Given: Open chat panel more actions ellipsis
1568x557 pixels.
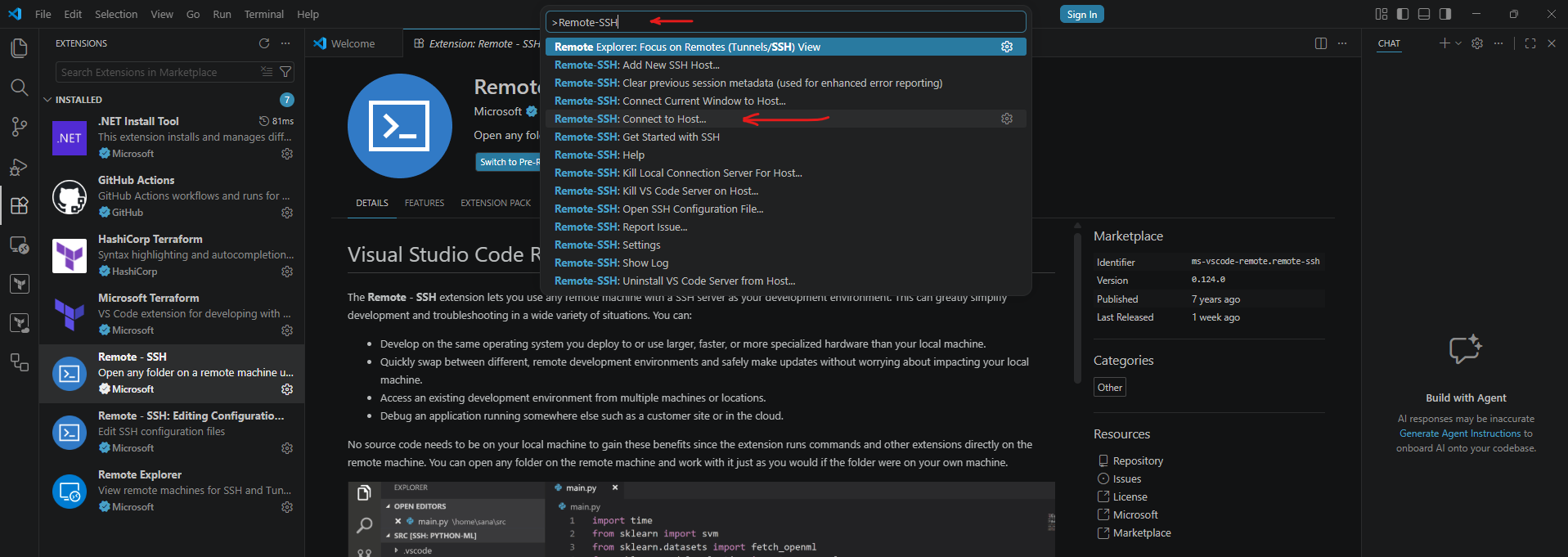Looking at the screenshot, I should click(1498, 43).
